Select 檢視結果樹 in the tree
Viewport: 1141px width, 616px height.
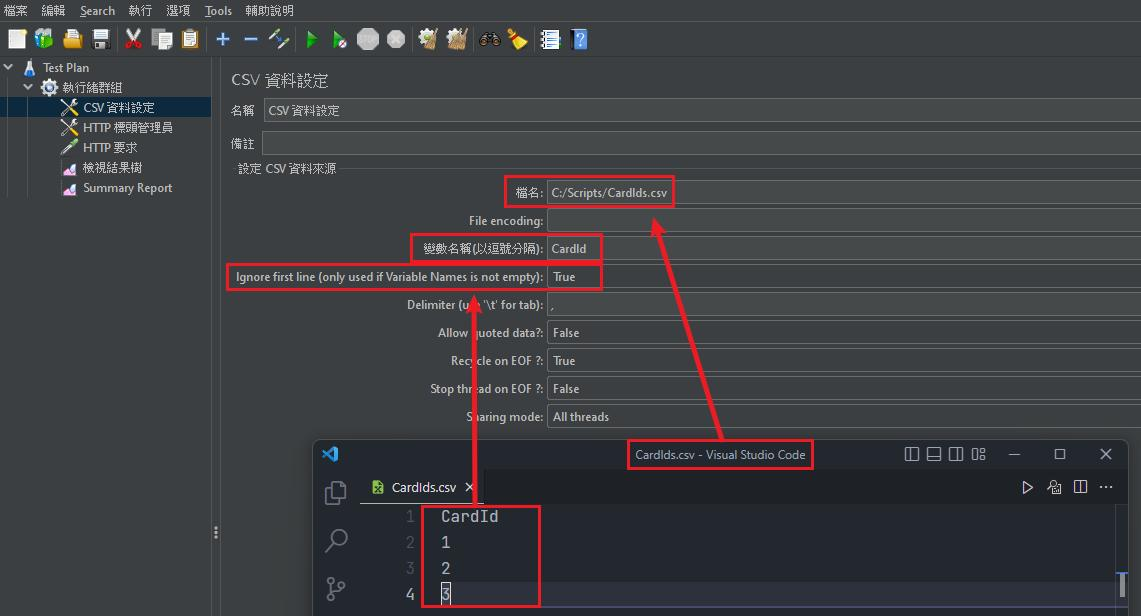[112, 167]
